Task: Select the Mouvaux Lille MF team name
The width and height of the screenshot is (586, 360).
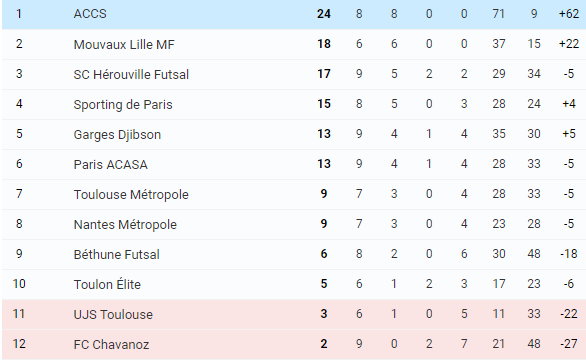Action: click(x=124, y=44)
